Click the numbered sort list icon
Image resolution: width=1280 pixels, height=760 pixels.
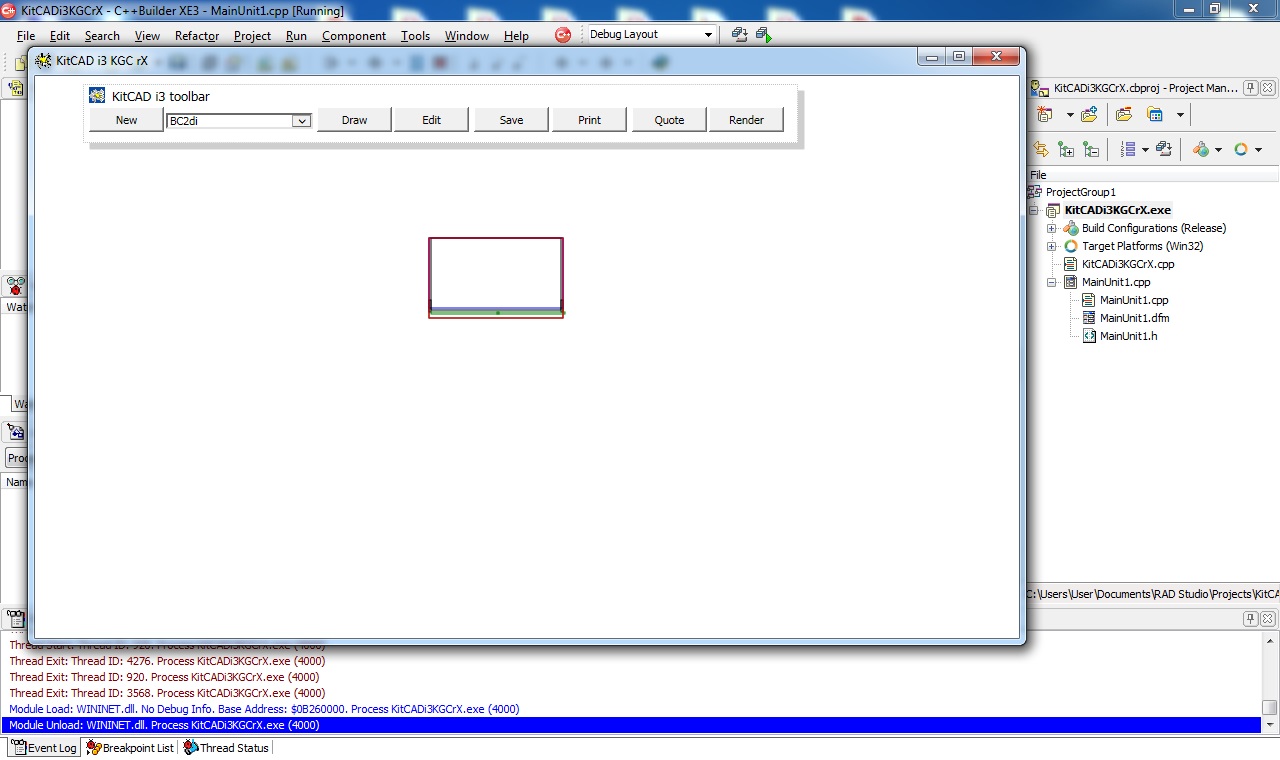coord(1128,149)
